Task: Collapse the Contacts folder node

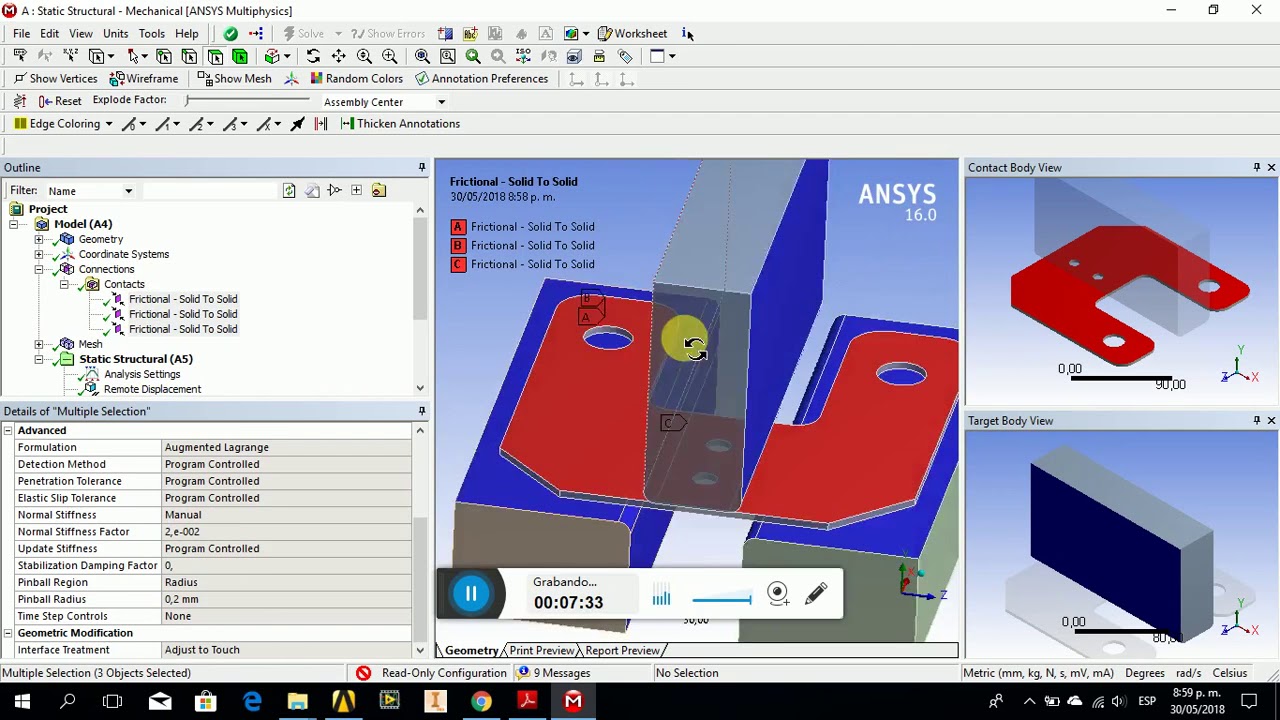Action: pos(64,284)
